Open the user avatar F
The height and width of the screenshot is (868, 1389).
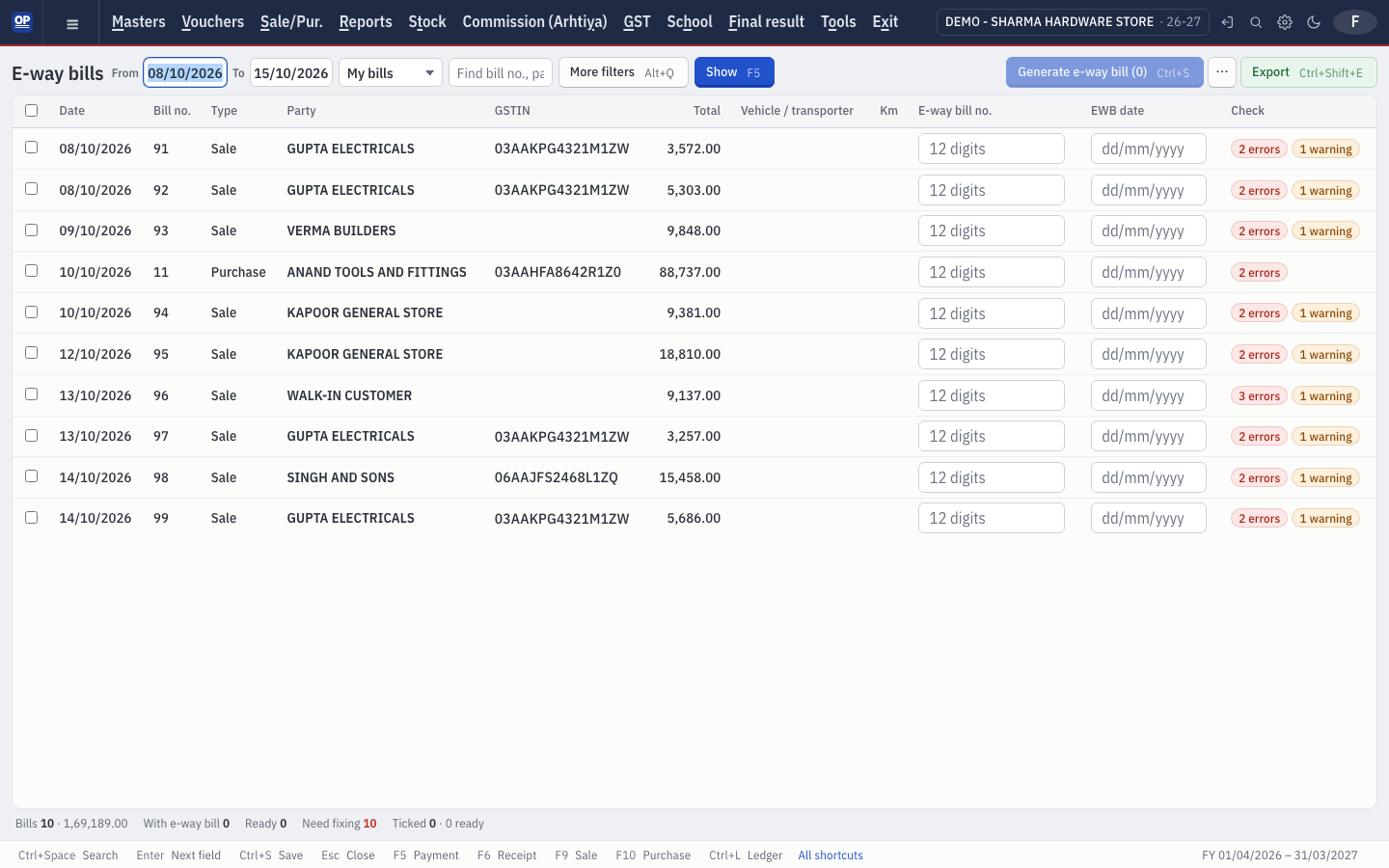click(x=1355, y=22)
